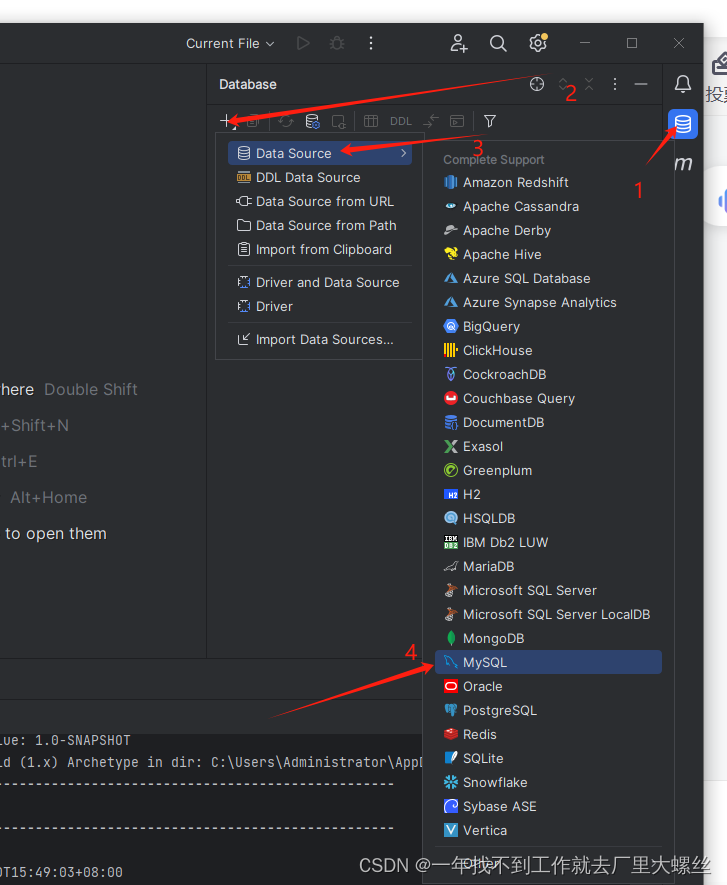Image resolution: width=727 pixels, height=885 pixels.
Task: Open the Maven sidebar tool icon
Action: pos(683,163)
